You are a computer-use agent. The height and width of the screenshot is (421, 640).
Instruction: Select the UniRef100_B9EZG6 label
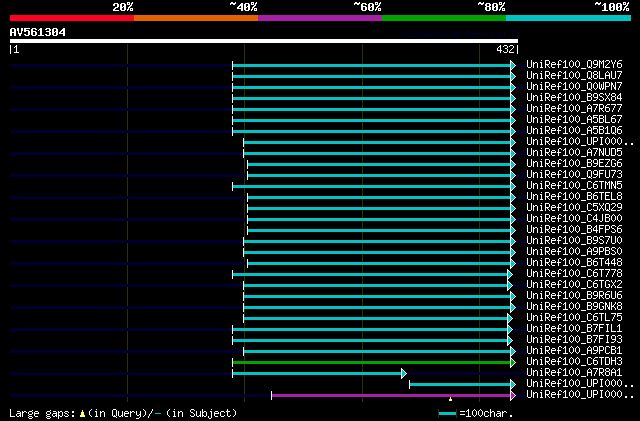(x=574, y=164)
